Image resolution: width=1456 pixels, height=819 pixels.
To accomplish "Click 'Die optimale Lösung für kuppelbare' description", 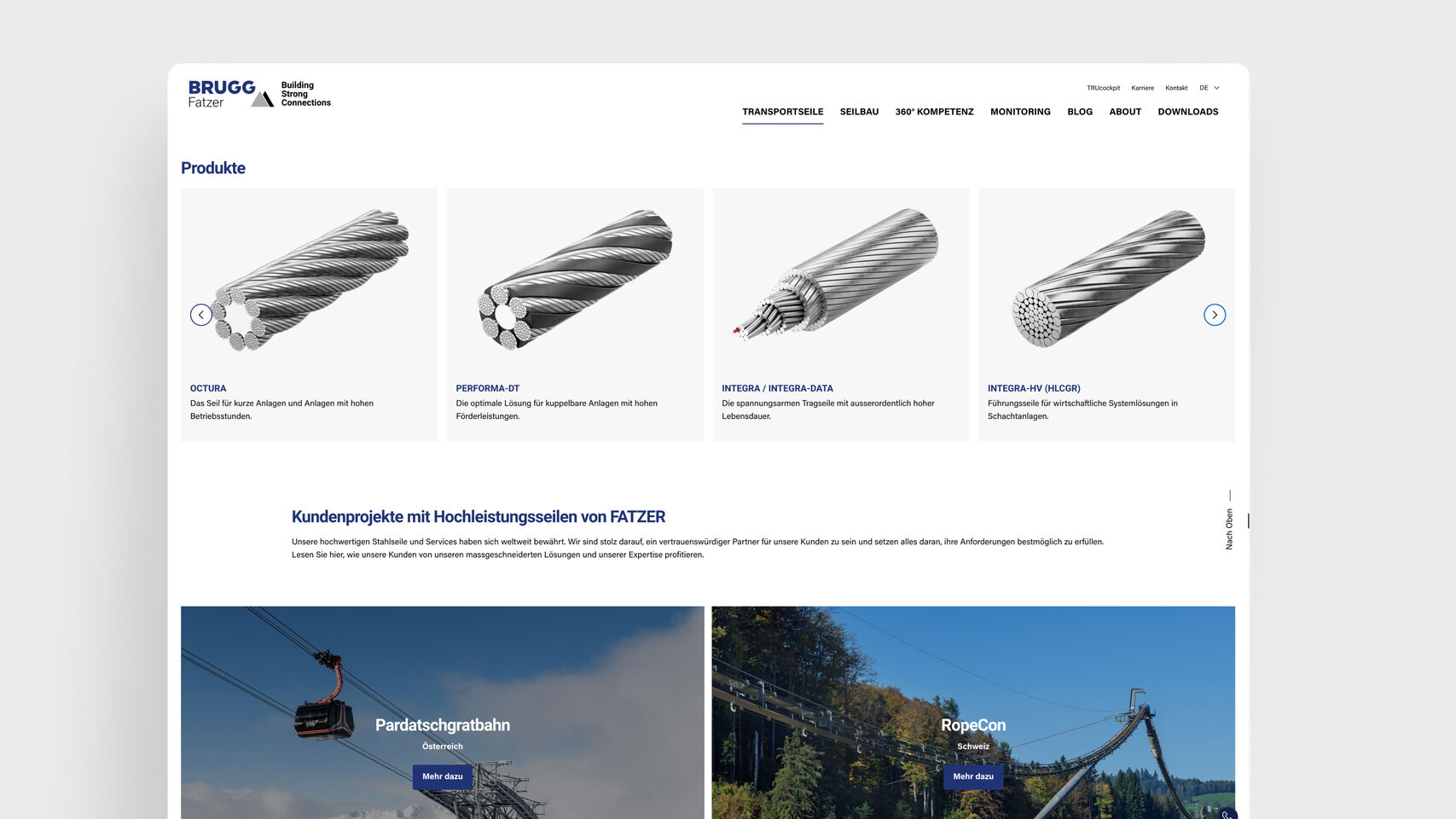I will pos(557,409).
